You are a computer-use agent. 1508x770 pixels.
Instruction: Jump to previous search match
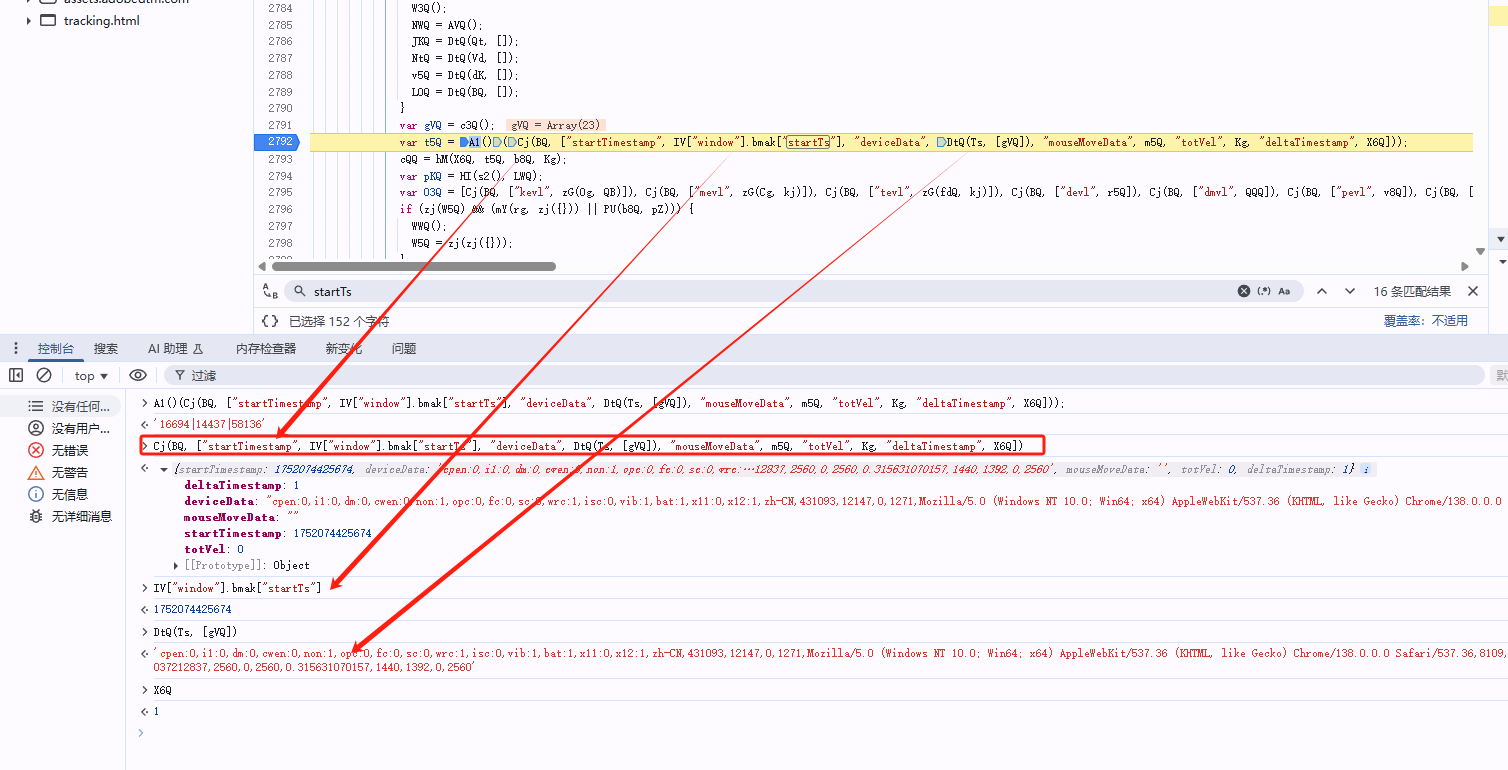click(x=1322, y=291)
